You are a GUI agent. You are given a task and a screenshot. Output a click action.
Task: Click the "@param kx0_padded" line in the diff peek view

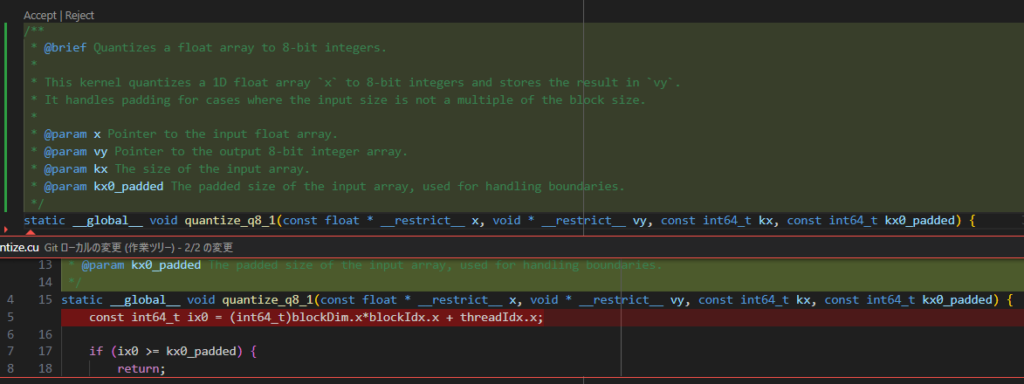365,265
